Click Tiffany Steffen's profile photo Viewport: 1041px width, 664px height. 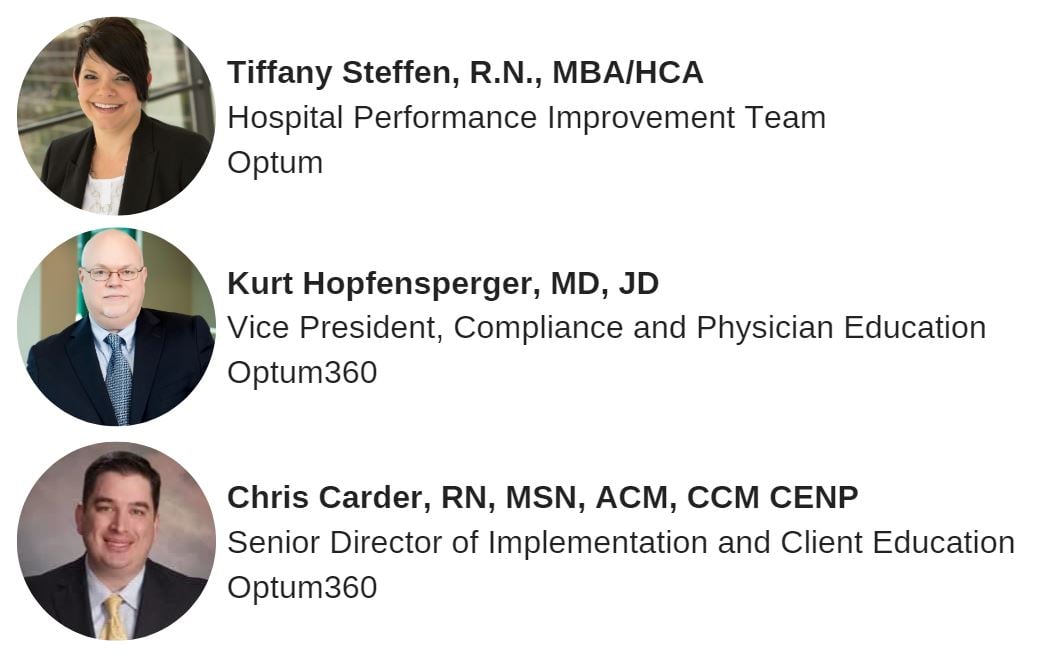[x=115, y=116]
